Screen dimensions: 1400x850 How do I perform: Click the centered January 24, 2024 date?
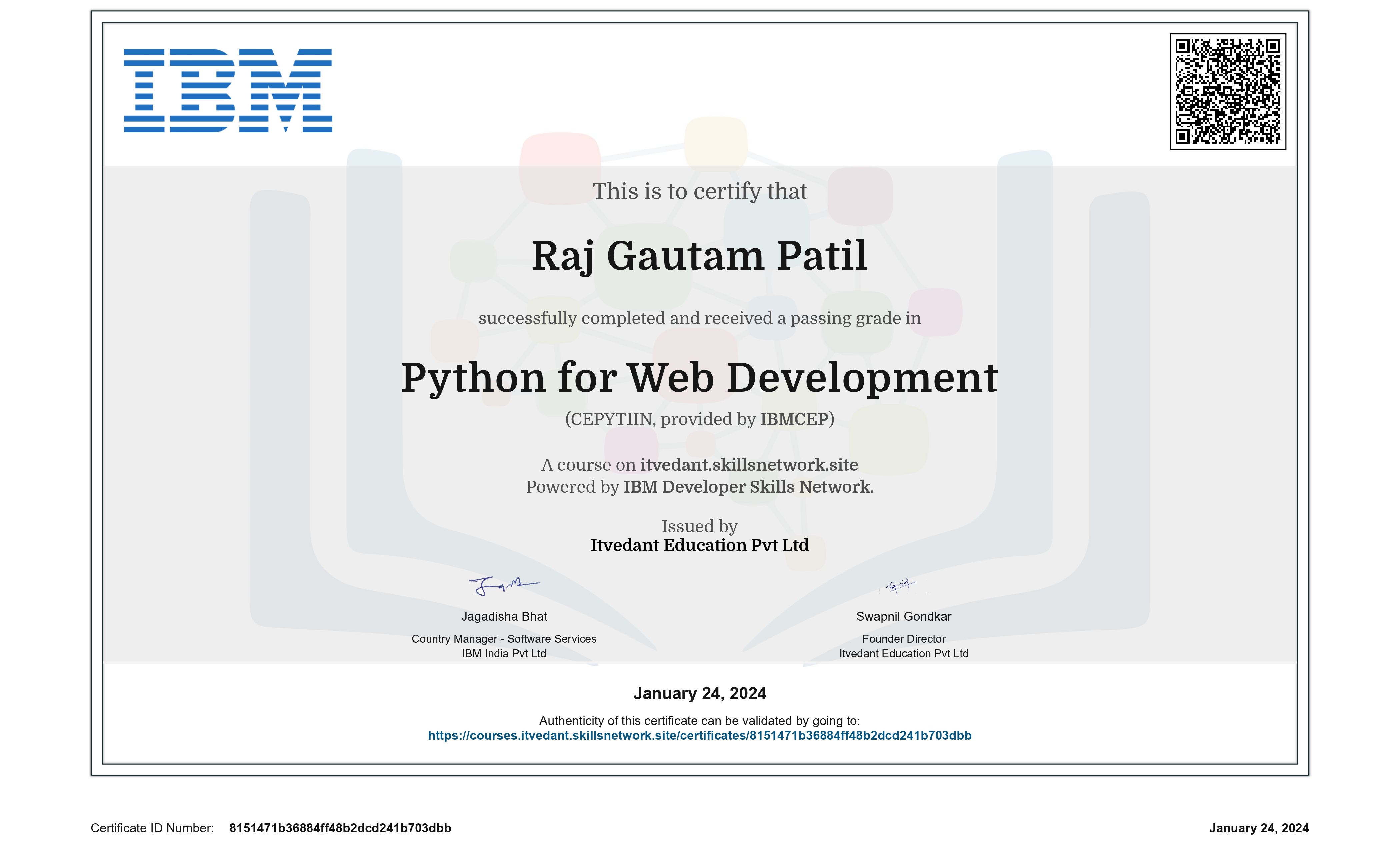(x=699, y=693)
